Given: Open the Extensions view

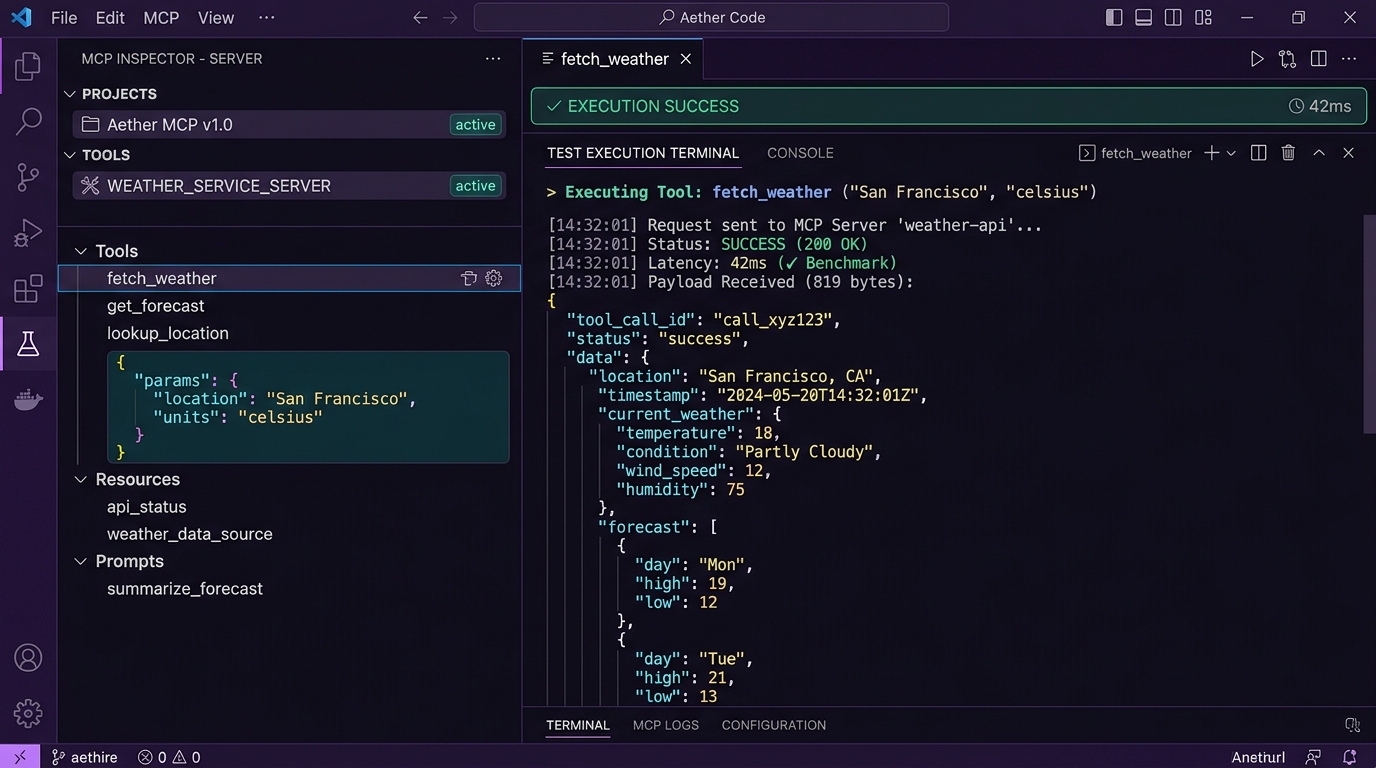Looking at the screenshot, I should coord(28,289).
